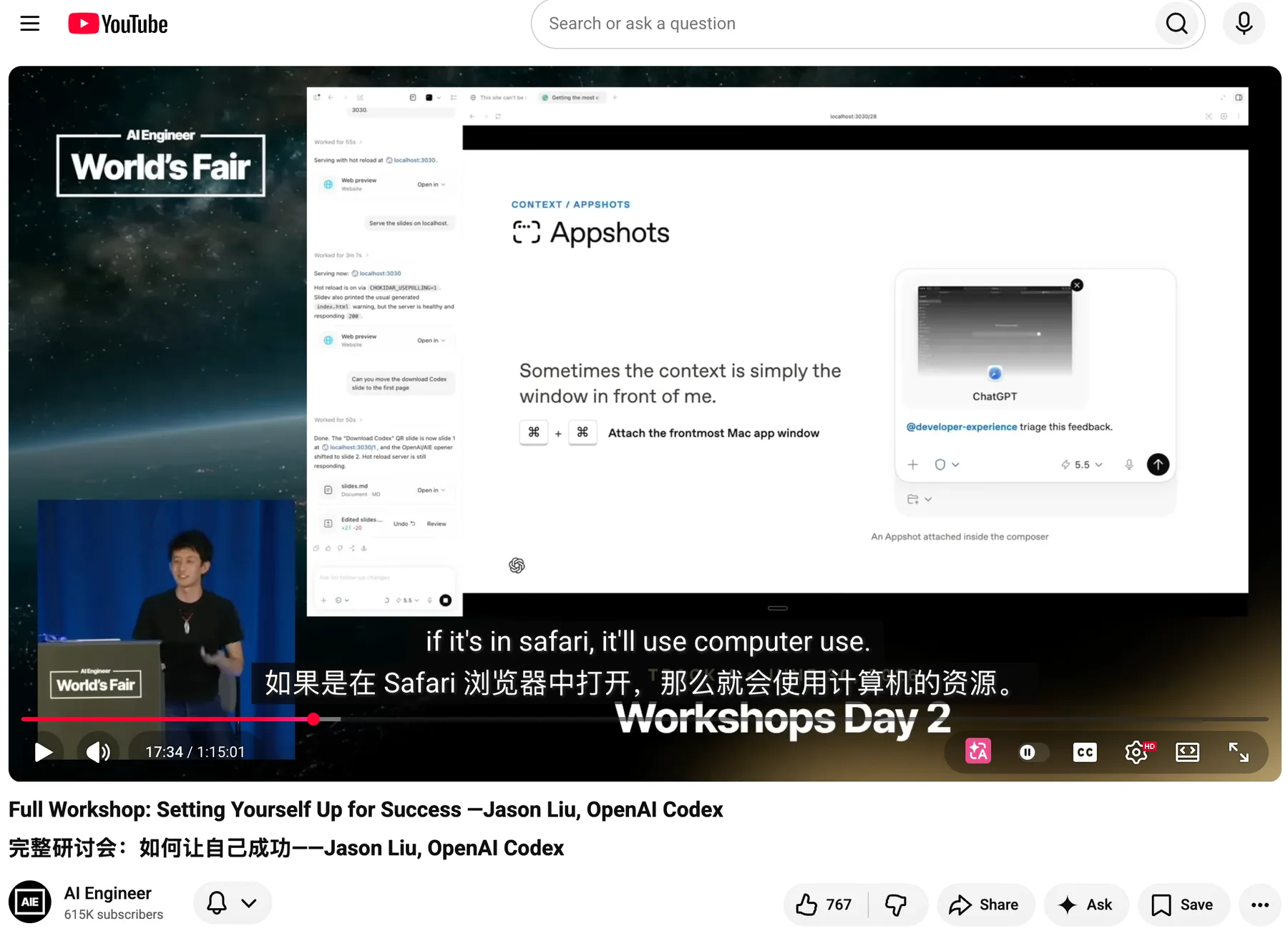Click the Ask button

pyautogui.click(x=1085, y=905)
